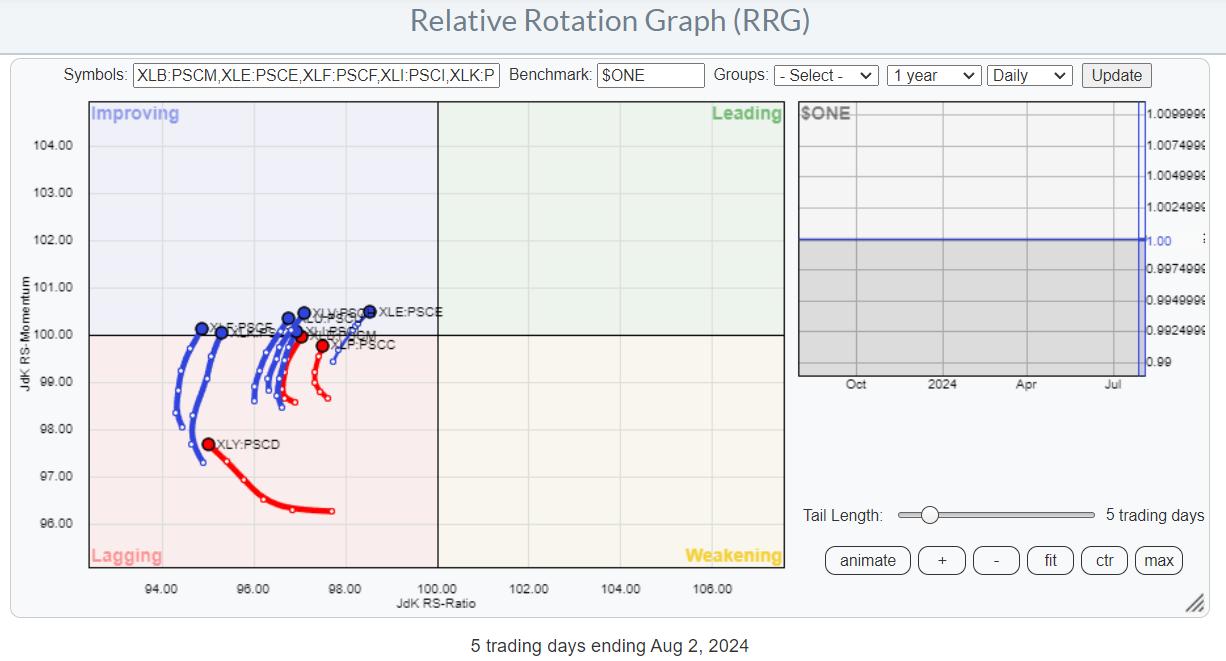Click the max button

click(1159, 560)
